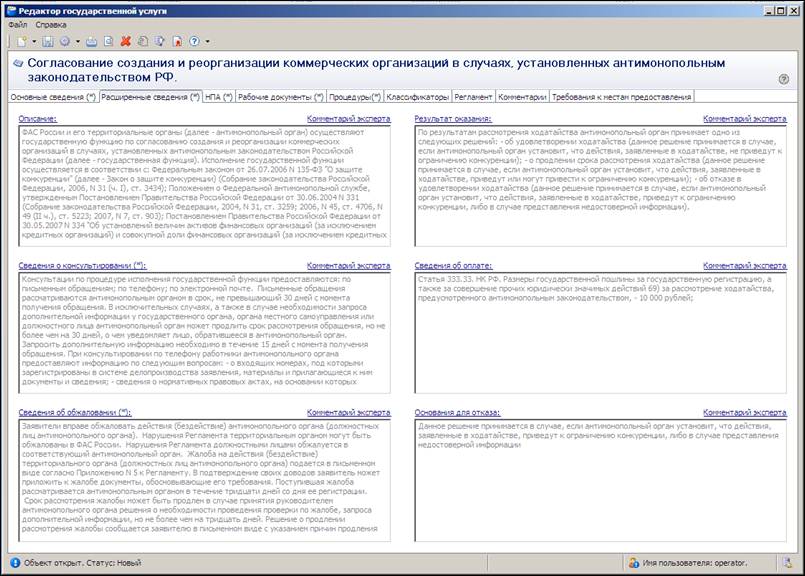Open 'Комментарий эксперта' for Сведения об оплате
805x576 pixels.
pos(744,265)
